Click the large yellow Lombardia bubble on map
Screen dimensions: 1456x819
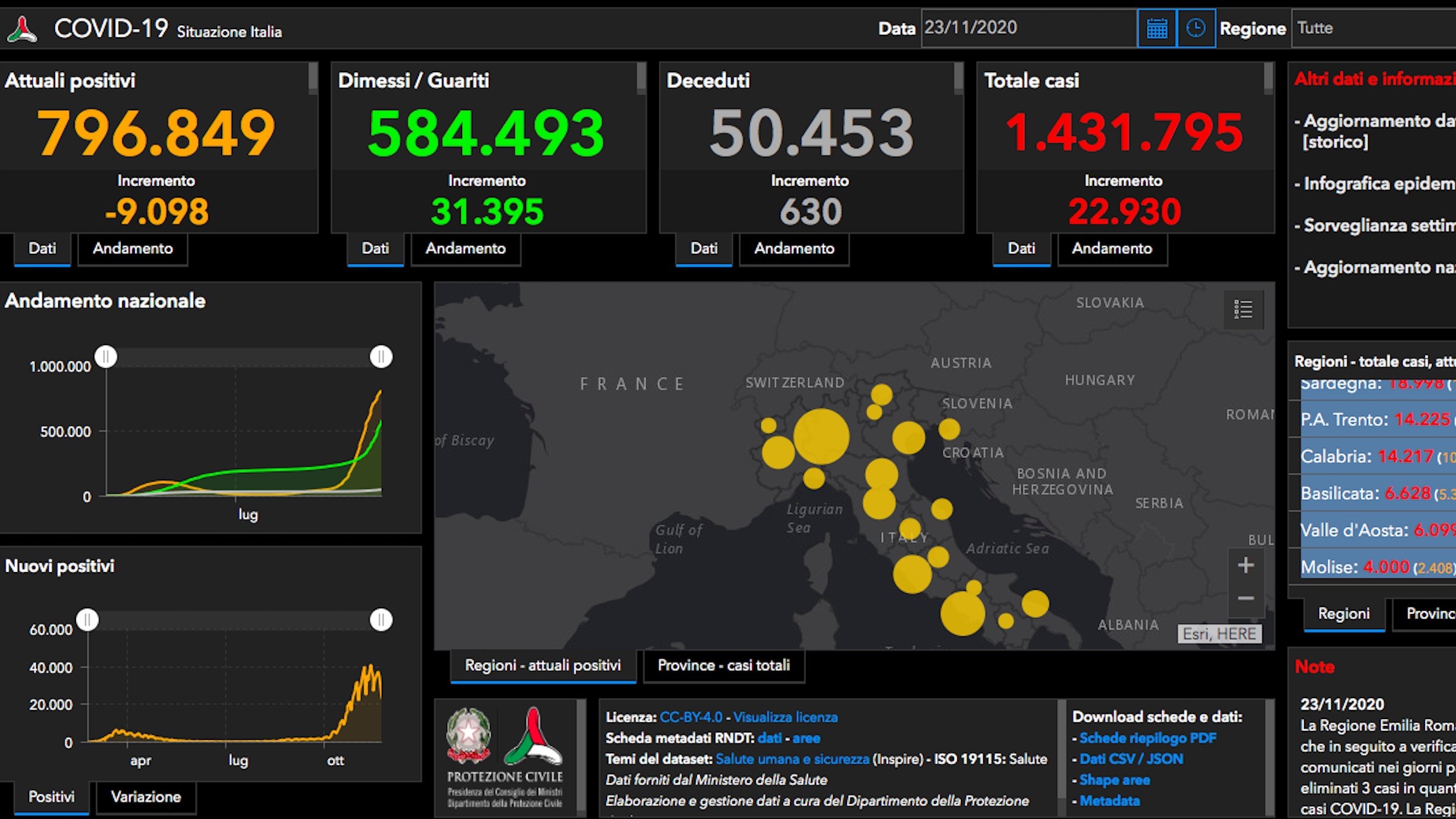821,437
